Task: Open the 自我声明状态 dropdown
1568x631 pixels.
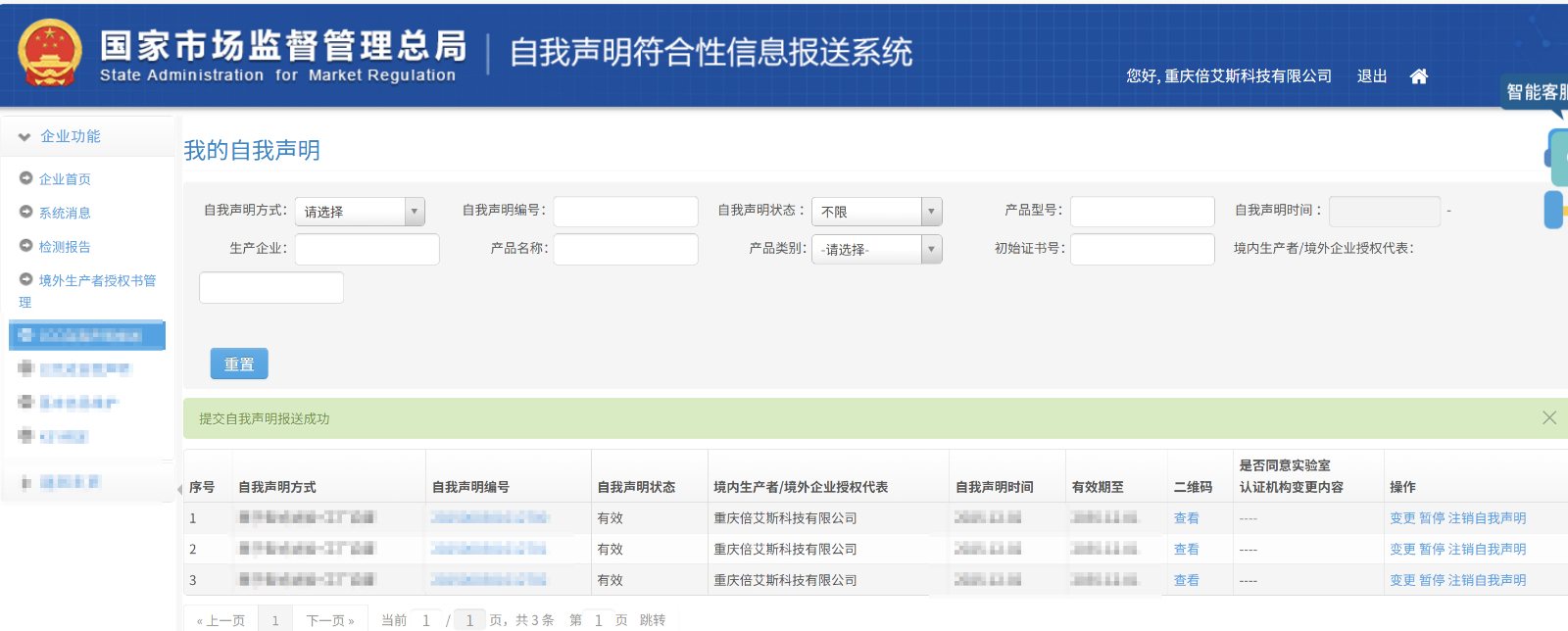Action: (879, 212)
